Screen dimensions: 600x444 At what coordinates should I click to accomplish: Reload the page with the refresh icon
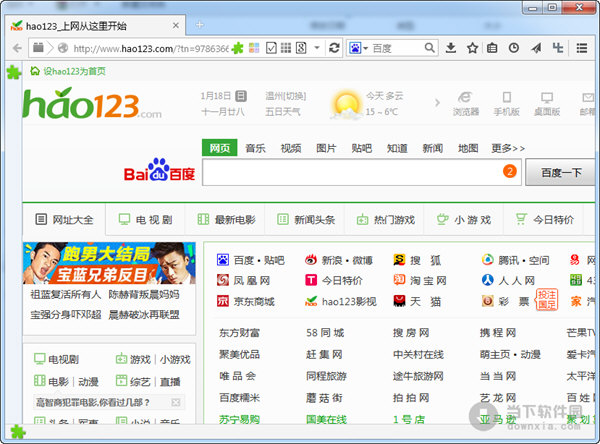click(334, 48)
